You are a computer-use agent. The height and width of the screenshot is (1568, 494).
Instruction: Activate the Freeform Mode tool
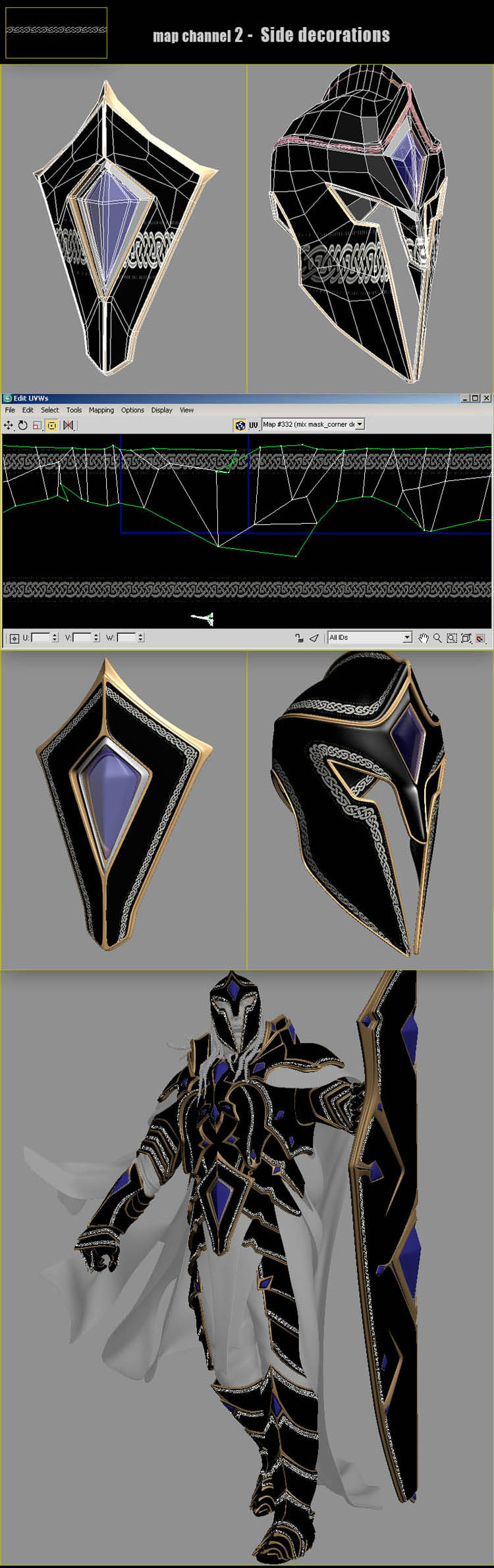(51, 425)
